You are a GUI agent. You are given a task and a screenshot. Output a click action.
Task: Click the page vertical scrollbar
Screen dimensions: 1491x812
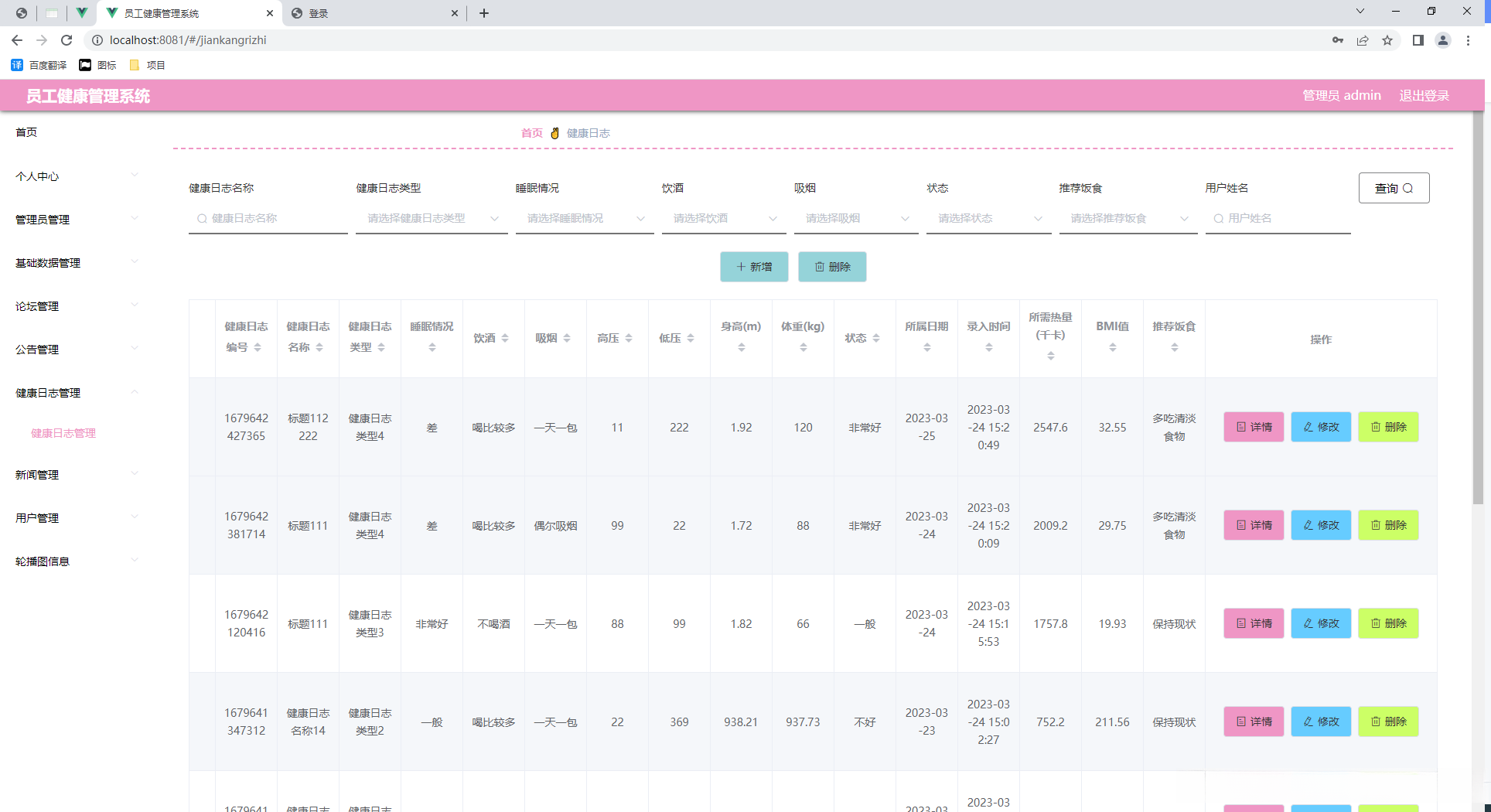1478,309
